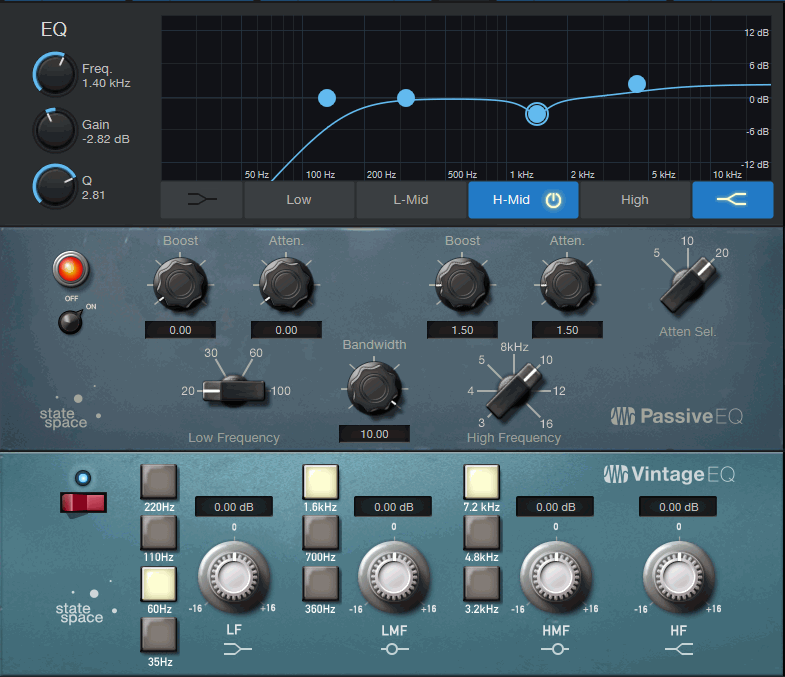Click the LF 0.00 dB value display

point(234,507)
